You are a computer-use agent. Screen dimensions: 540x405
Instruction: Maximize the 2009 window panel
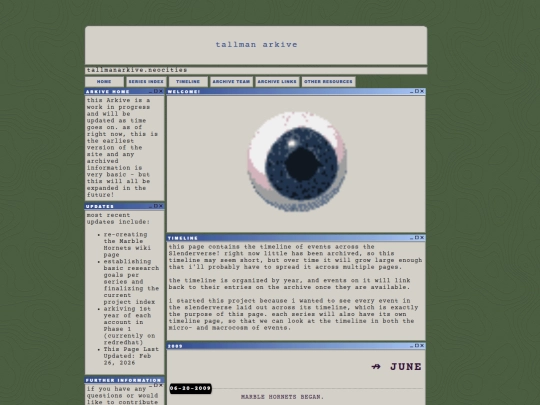tap(417, 345)
